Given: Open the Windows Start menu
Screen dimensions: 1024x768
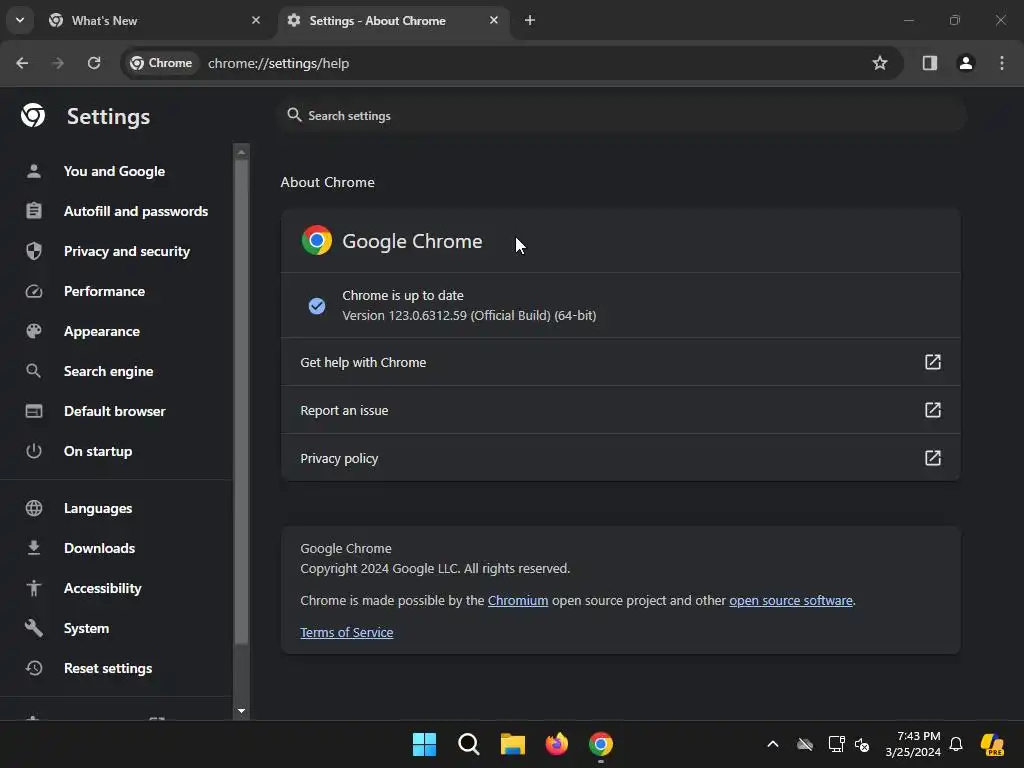Looking at the screenshot, I should 424,744.
